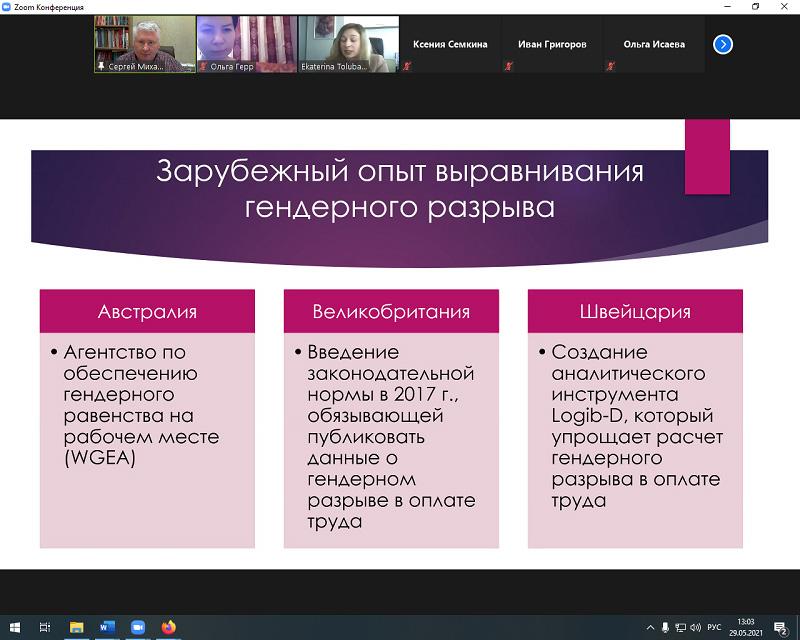
Task: Open the clock and calendar flyout
Action: 745,627
